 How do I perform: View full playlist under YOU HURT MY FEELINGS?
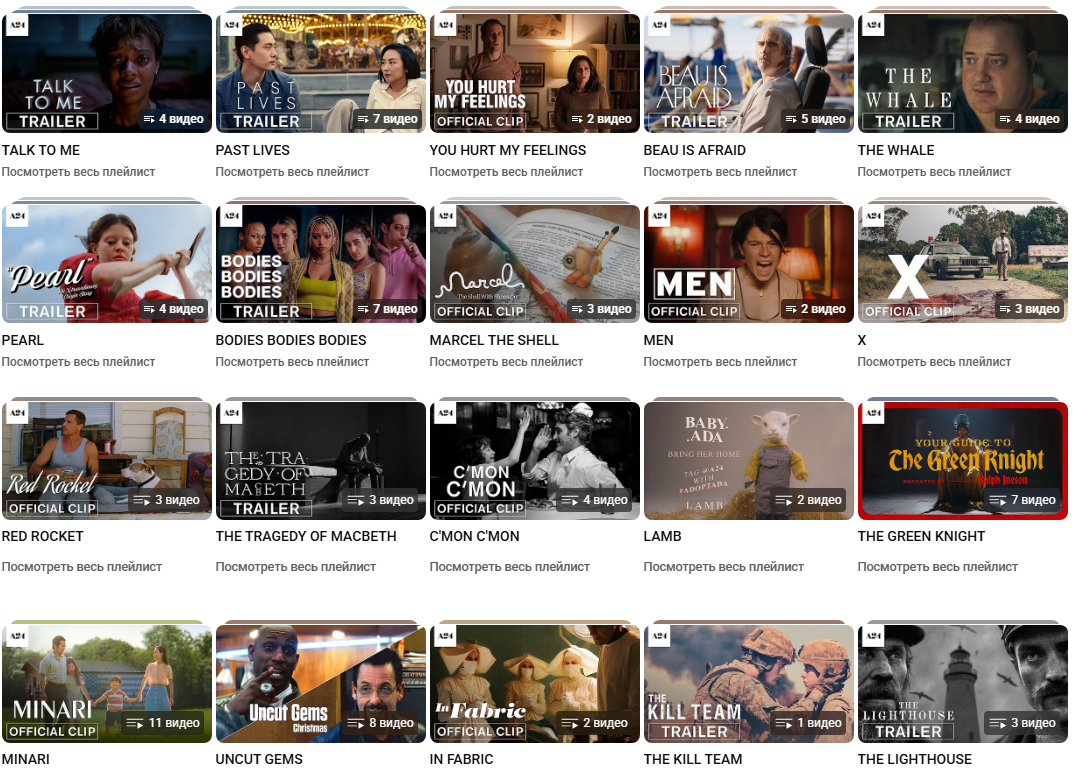coord(506,172)
